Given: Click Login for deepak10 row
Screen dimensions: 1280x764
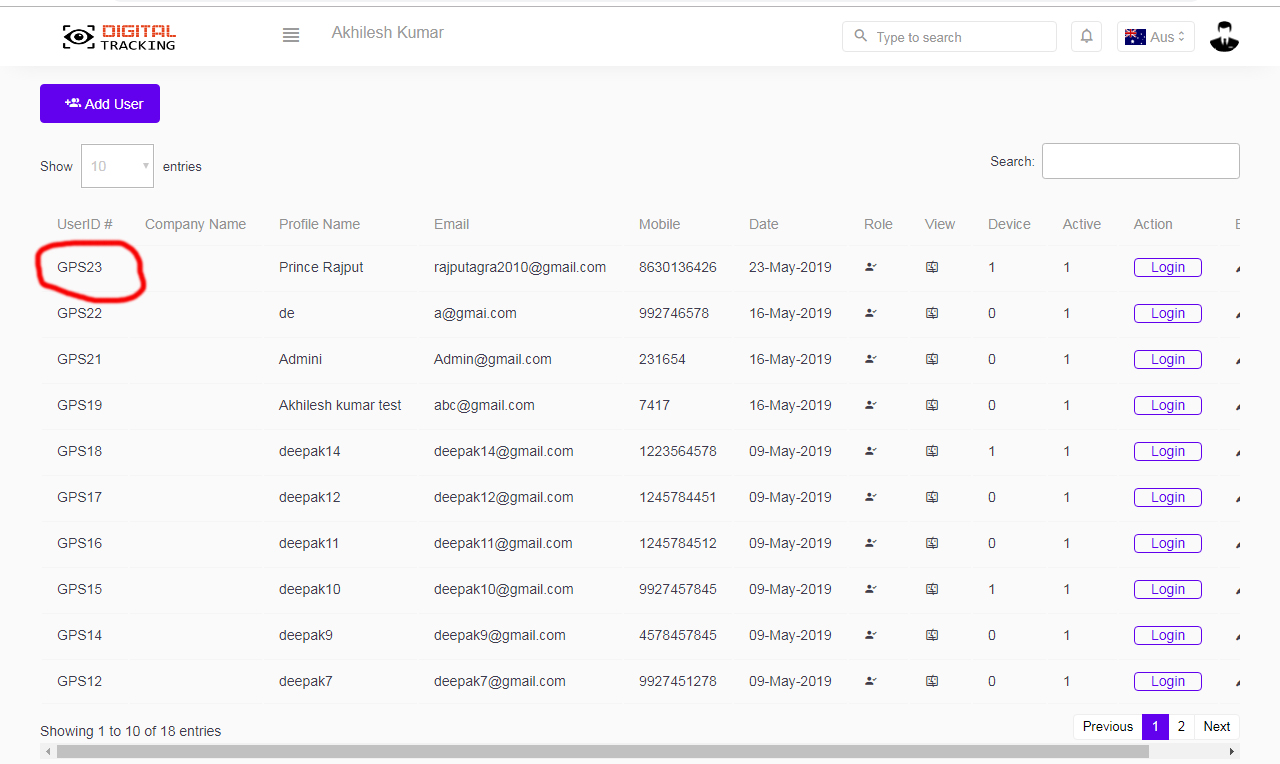Looking at the screenshot, I should point(1167,589).
